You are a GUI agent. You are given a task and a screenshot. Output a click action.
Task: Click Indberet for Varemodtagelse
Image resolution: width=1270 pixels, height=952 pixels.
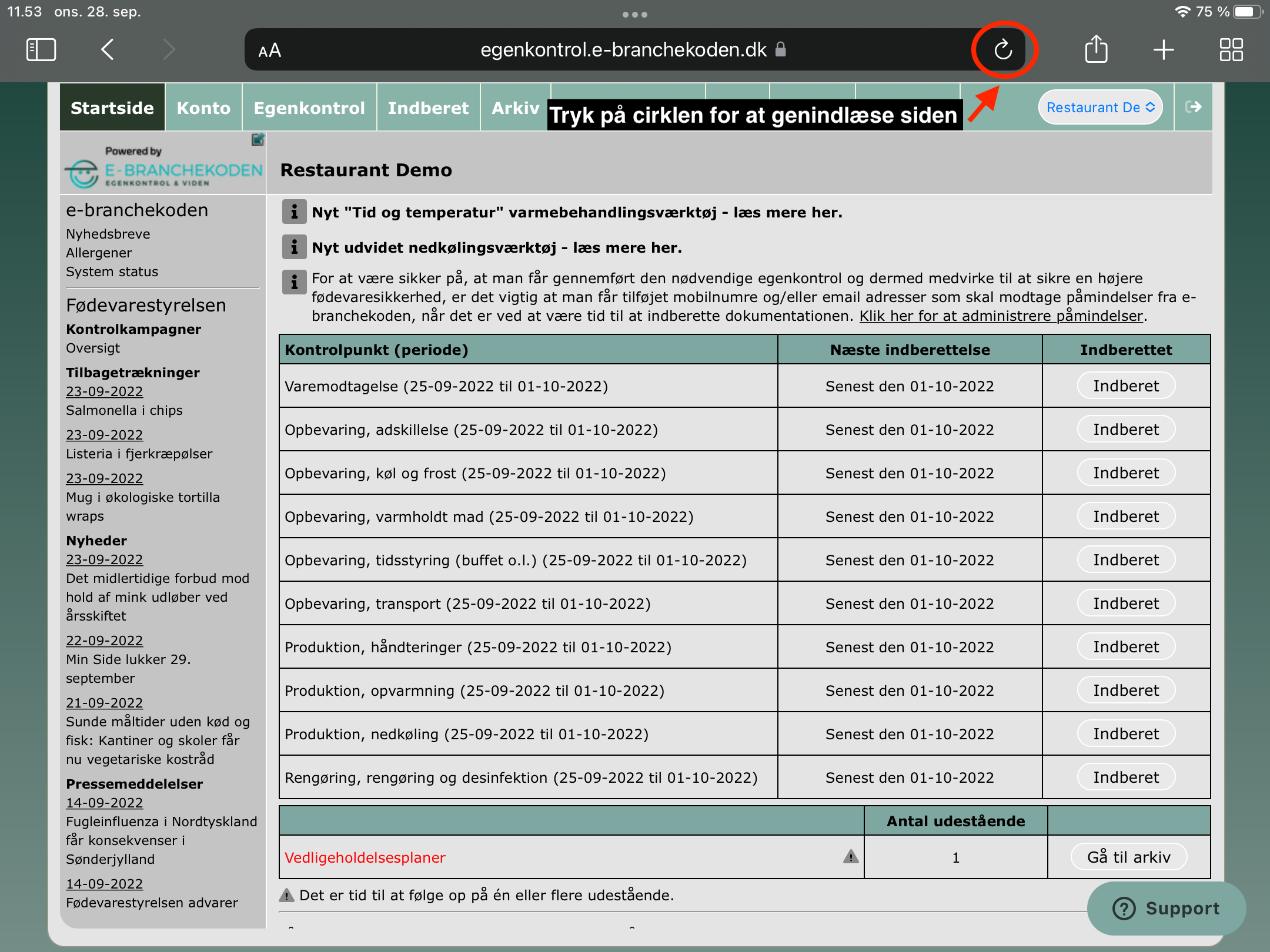pyautogui.click(x=1126, y=386)
